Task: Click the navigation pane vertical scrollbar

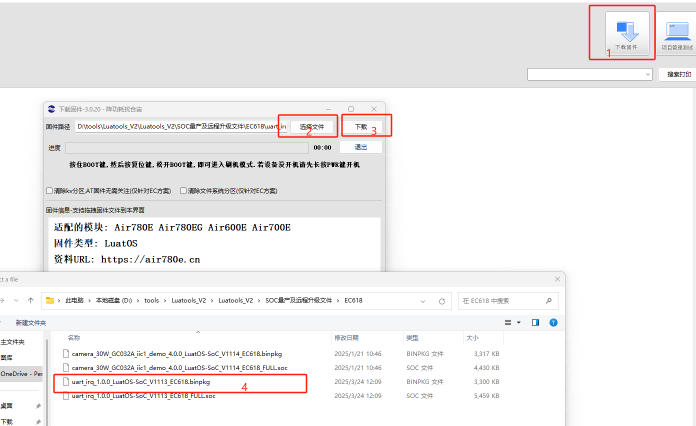Action: click(47, 382)
